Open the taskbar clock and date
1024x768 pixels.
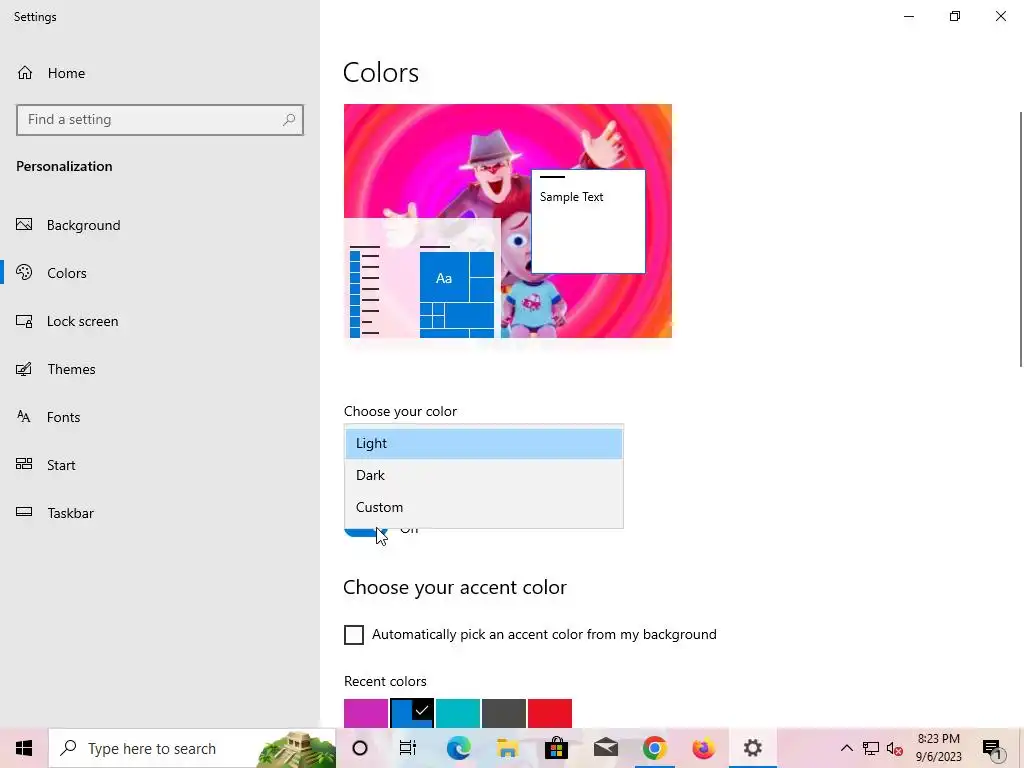tap(938, 748)
